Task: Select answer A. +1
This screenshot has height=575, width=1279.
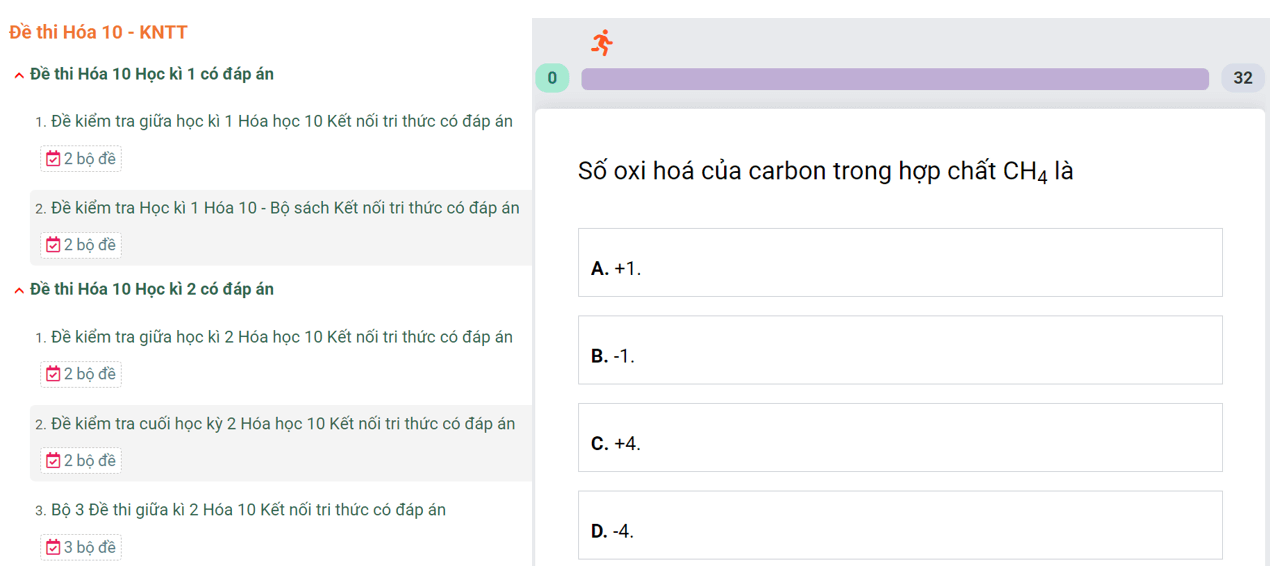Action: point(900,262)
